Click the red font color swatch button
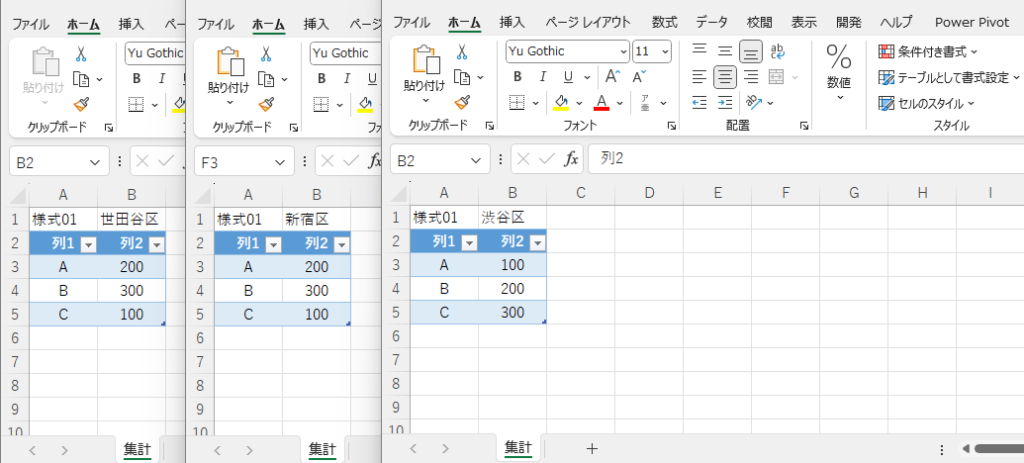The width and height of the screenshot is (1024, 463). (x=601, y=102)
